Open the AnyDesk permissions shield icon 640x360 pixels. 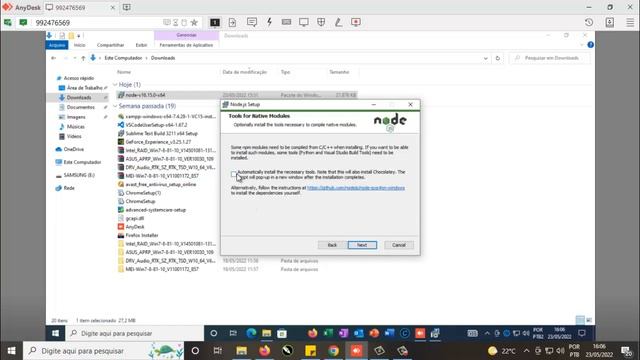321,22
